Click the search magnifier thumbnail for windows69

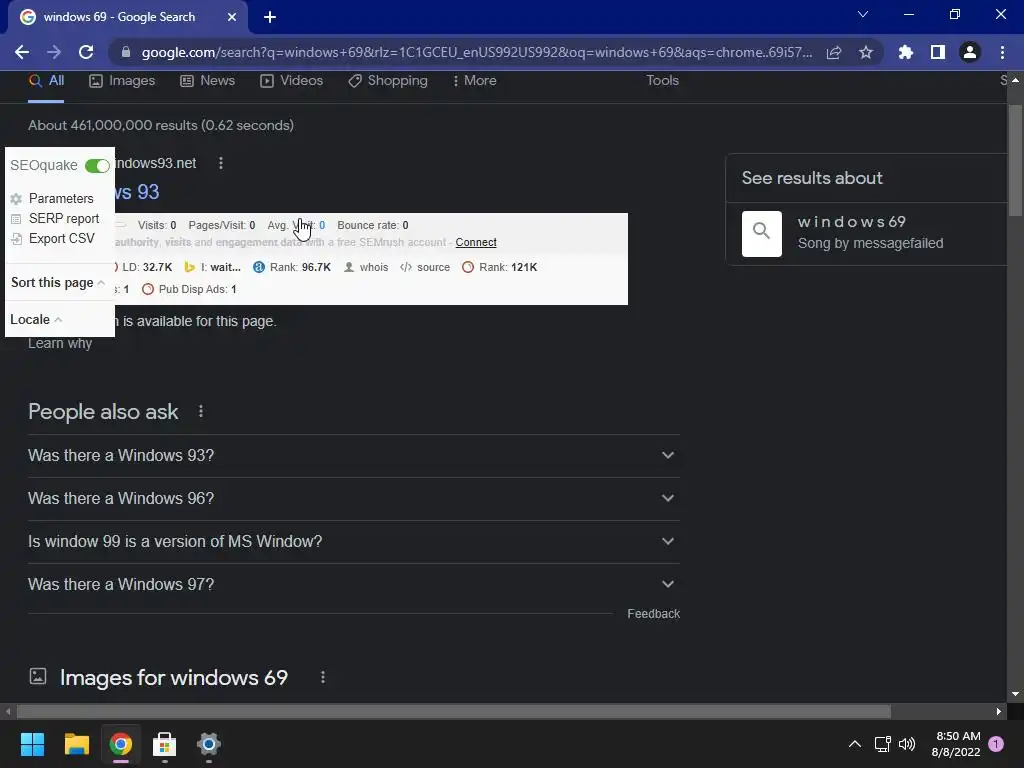coord(761,234)
